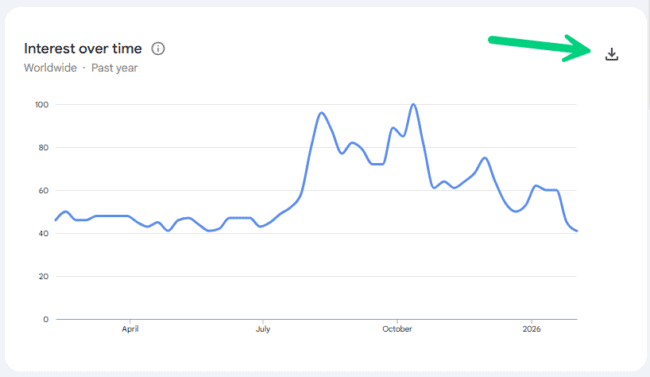The image size is (650, 377).
Task: Click the '80' y-axis value
Action: 44,148
